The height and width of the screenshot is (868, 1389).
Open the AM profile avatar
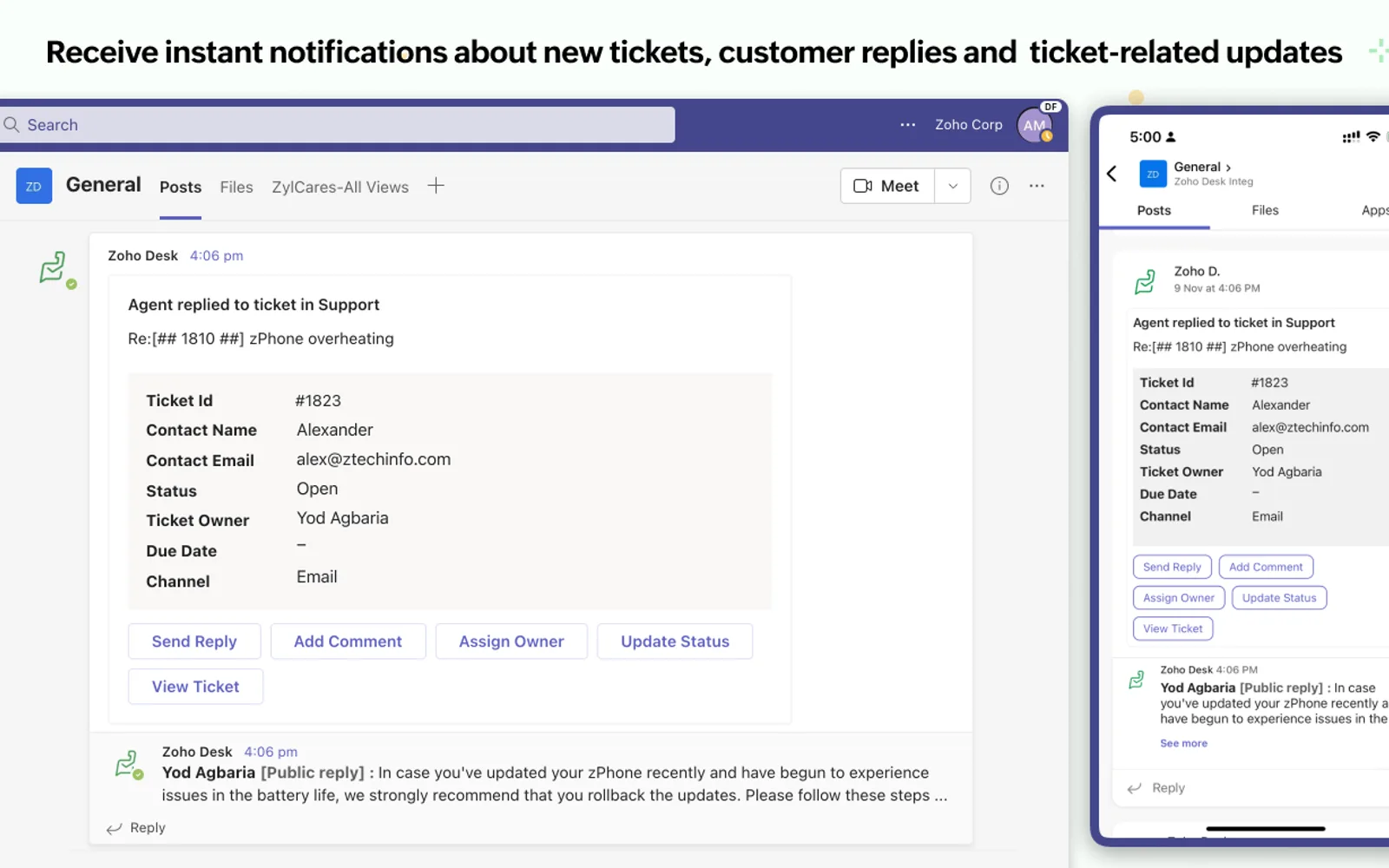tap(1035, 125)
